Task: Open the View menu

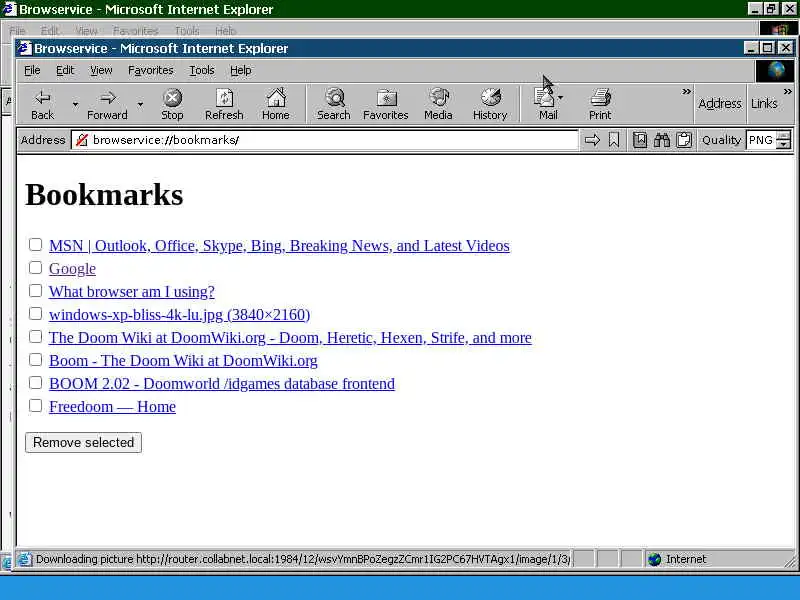Action: pyautogui.click(x=101, y=70)
